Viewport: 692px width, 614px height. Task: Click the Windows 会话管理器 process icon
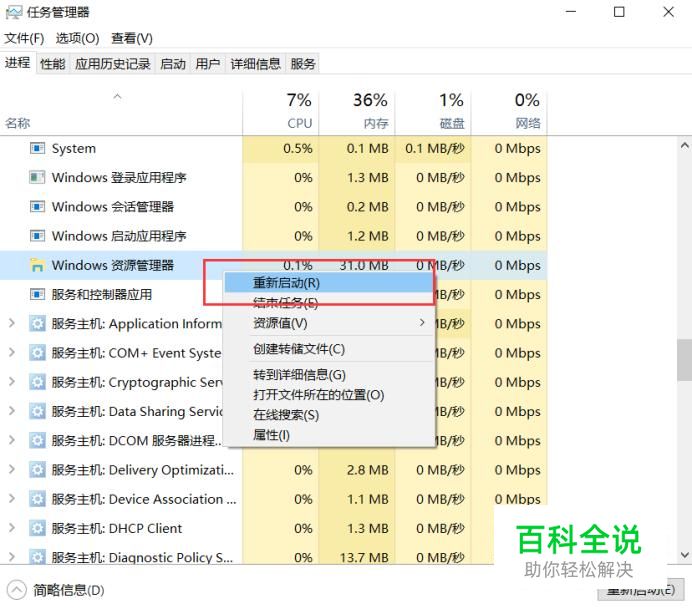point(37,207)
